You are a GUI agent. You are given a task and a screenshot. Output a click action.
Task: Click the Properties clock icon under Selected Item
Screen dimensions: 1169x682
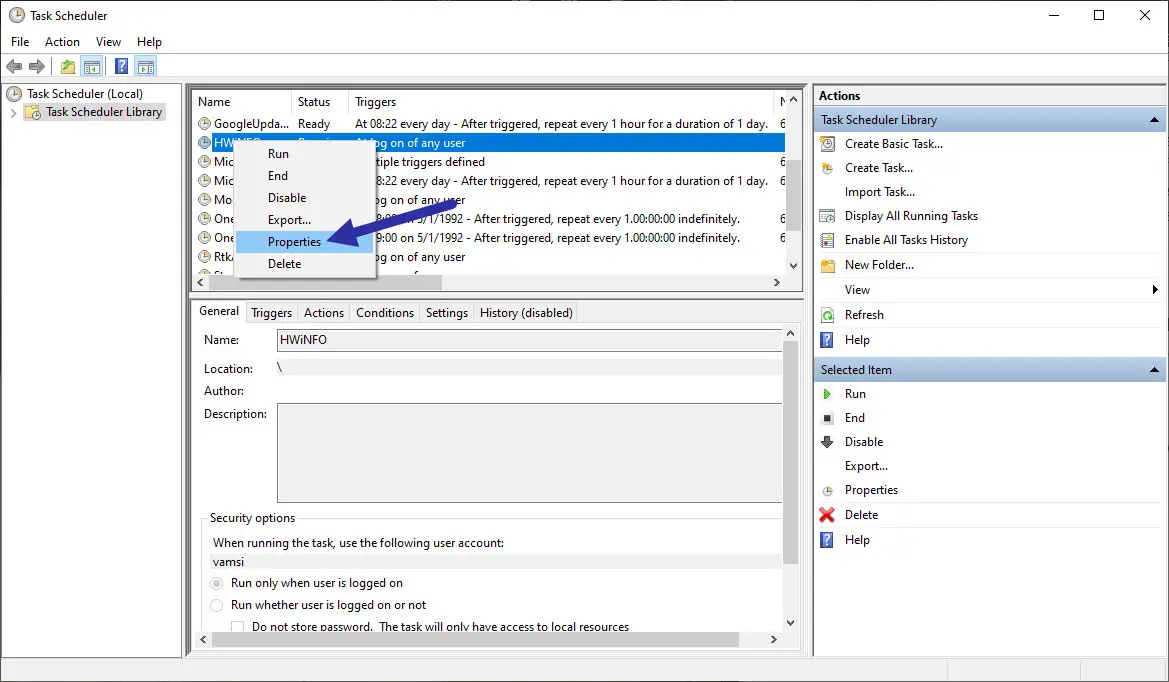(828, 490)
